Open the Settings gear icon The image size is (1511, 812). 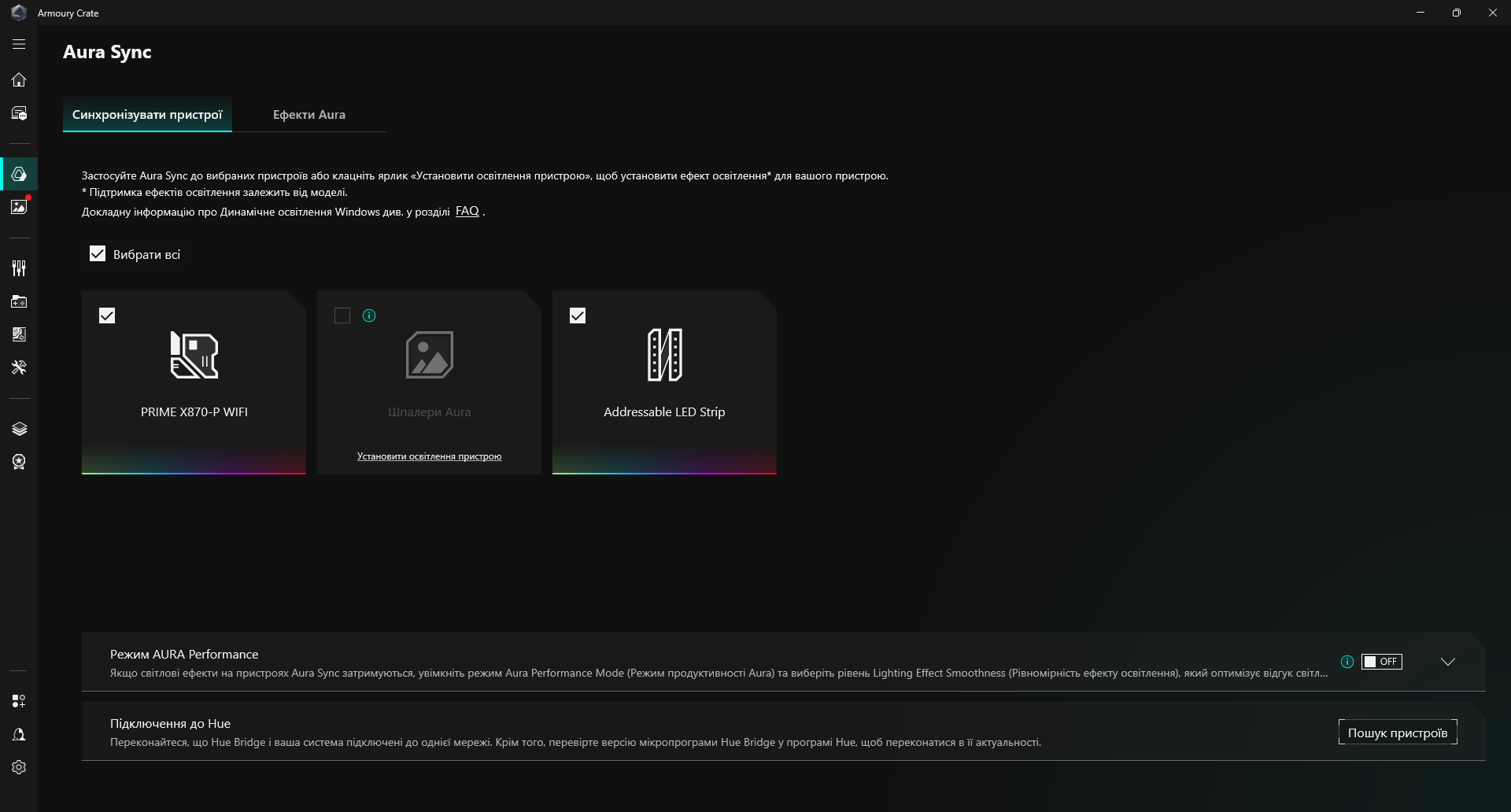pyautogui.click(x=19, y=767)
